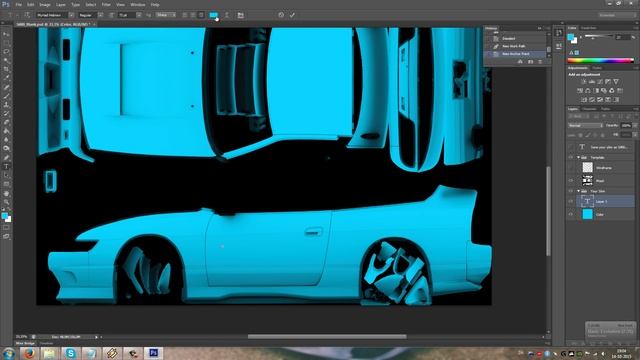Open the Character and Paragraph panels icon
The width and height of the screenshot is (640, 360).
[x=240, y=15]
